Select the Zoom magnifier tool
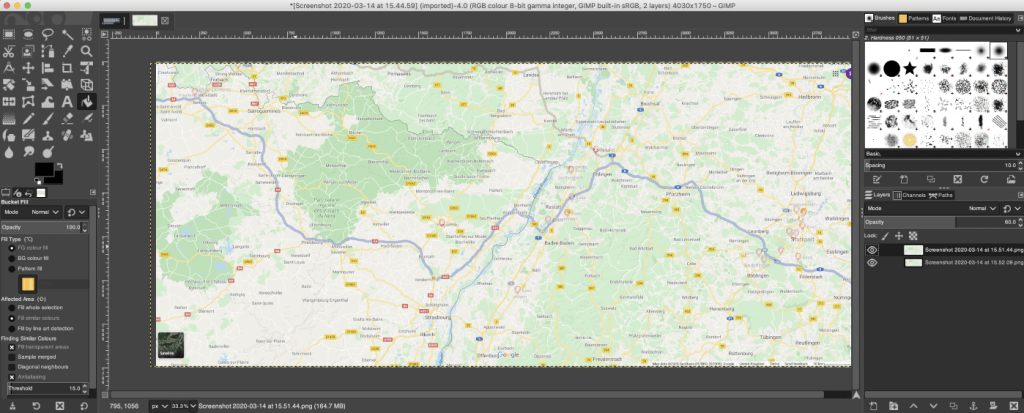The image size is (1024, 413). click(x=86, y=51)
